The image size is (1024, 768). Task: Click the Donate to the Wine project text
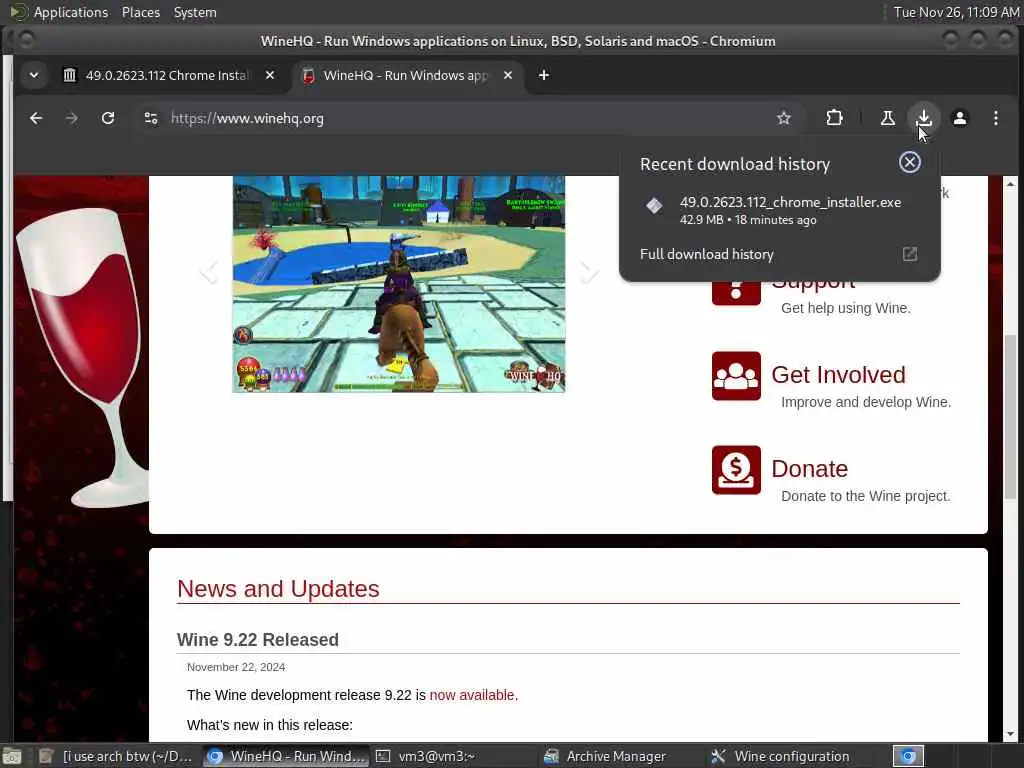(865, 496)
